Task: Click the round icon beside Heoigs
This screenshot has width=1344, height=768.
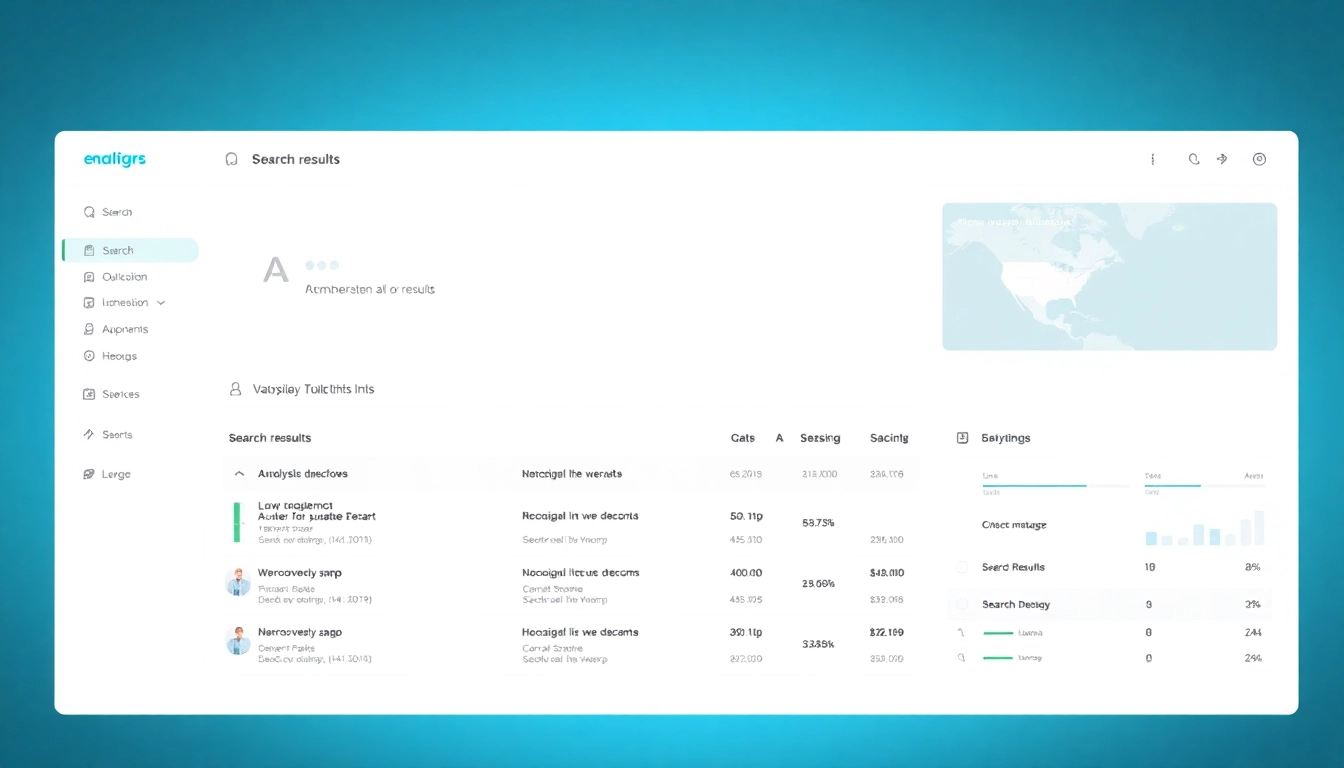Action: [x=89, y=356]
